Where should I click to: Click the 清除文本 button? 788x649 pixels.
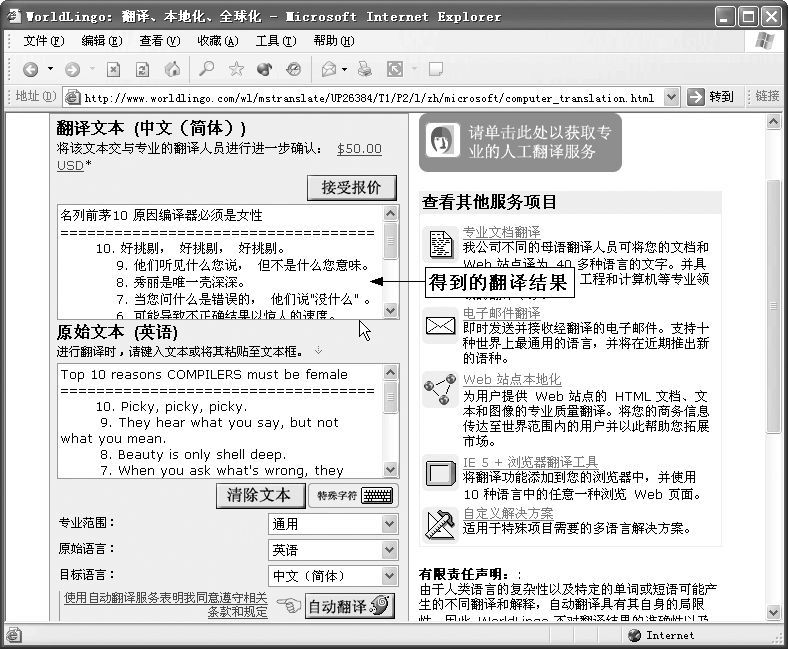point(259,495)
